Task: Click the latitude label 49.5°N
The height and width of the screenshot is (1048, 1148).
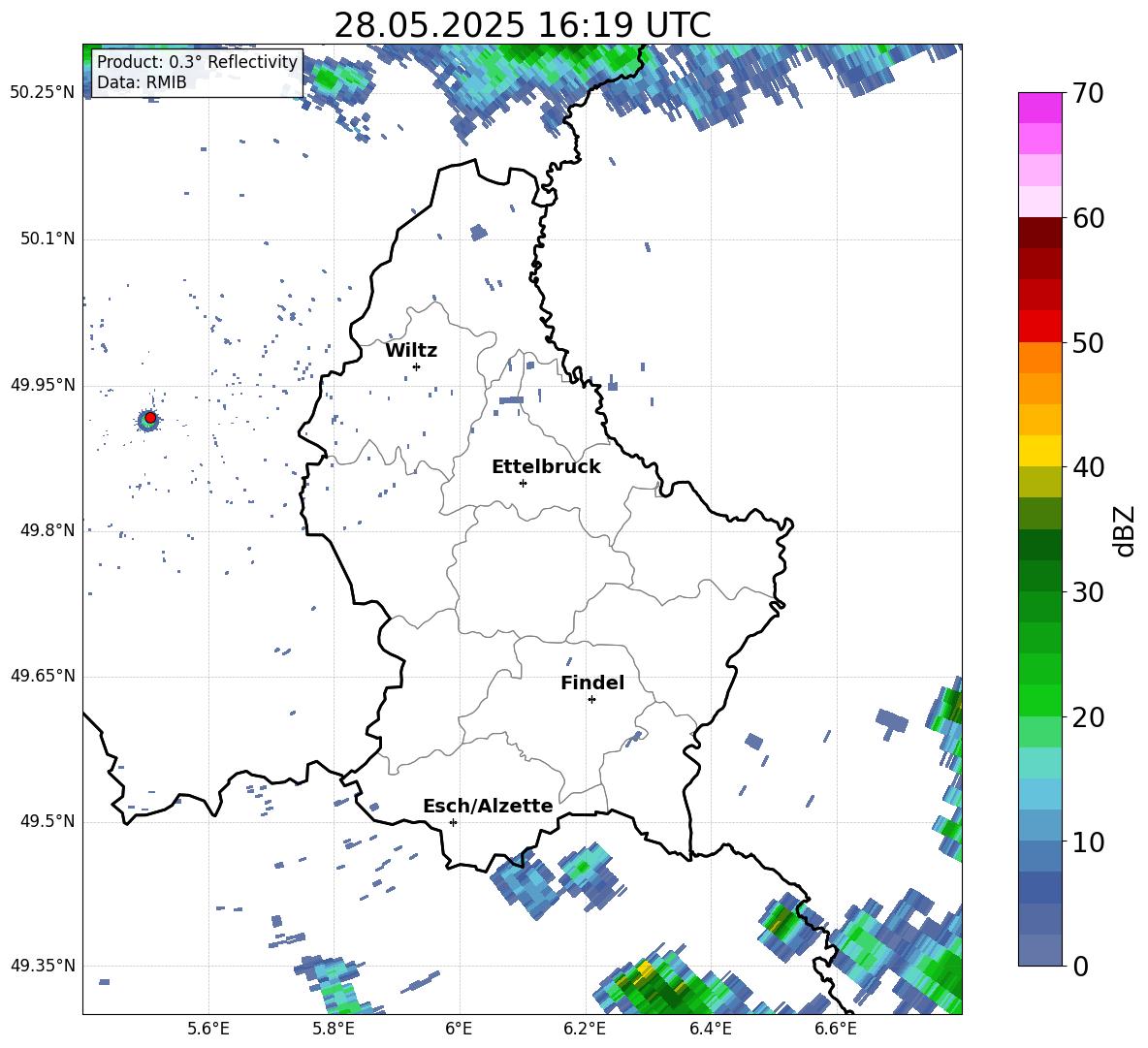Action: point(48,821)
